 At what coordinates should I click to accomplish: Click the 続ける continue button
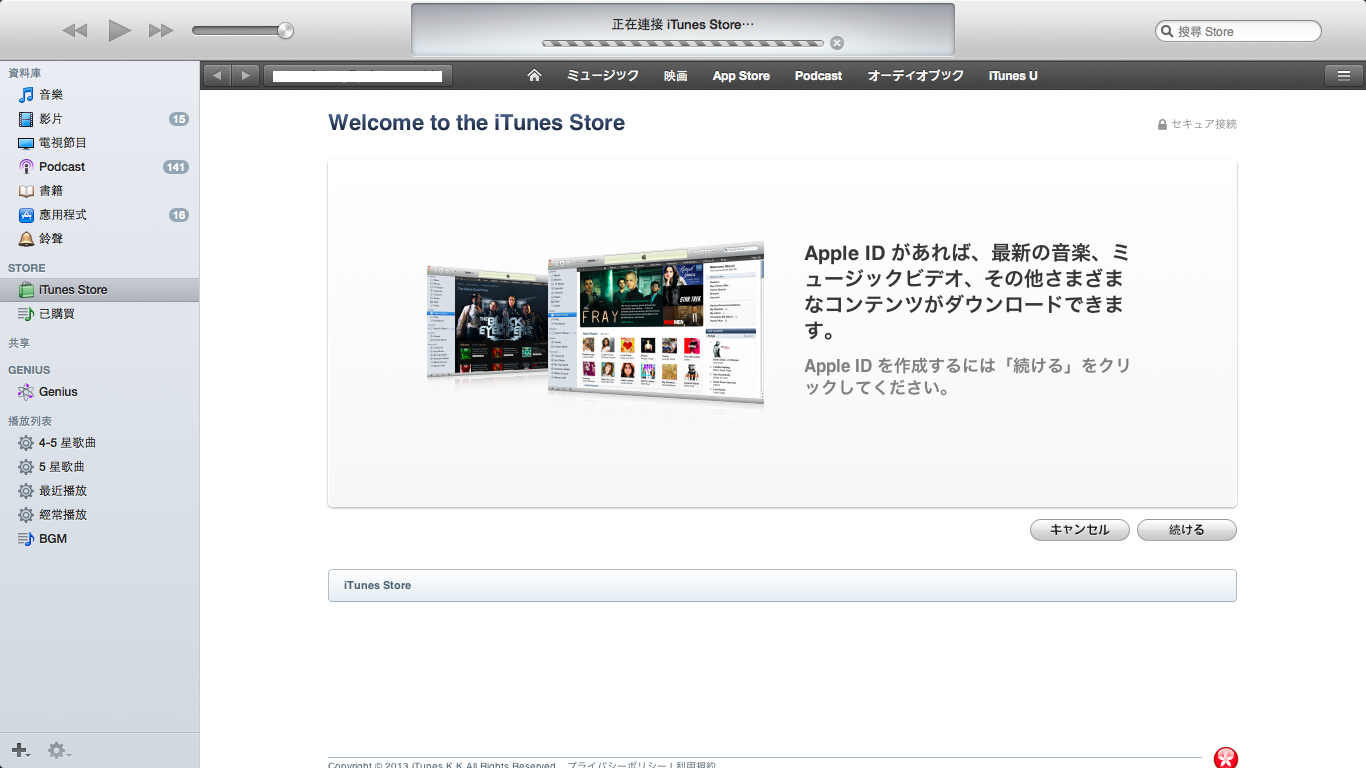pos(1186,530)
